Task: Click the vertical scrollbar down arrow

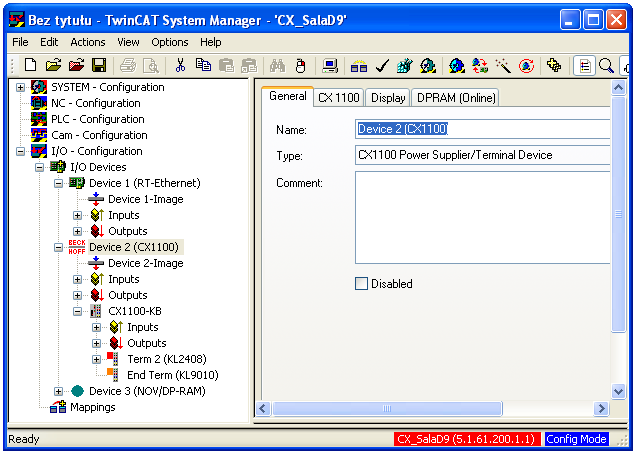Action: (618, 391)
